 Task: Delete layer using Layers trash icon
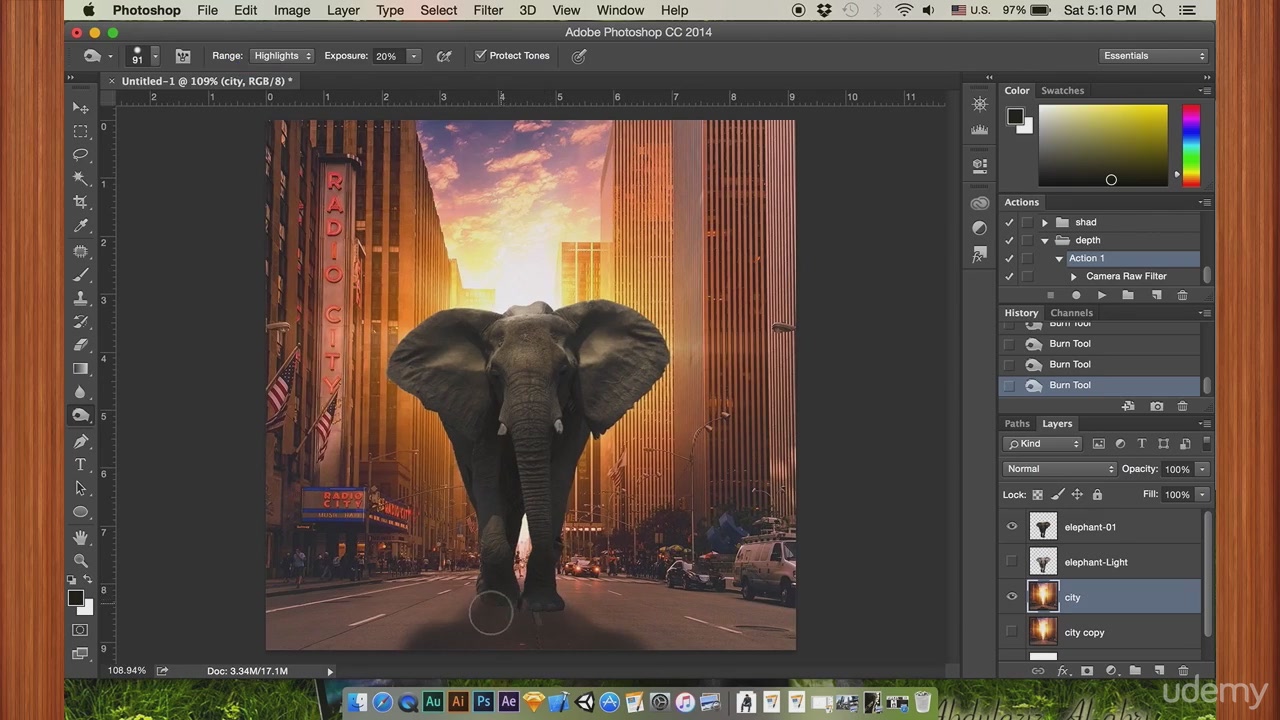coord(1183,671)
